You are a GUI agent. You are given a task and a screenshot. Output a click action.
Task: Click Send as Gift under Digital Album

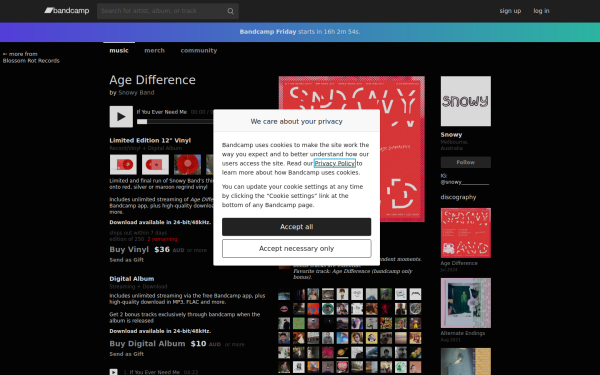click(127, 354)
